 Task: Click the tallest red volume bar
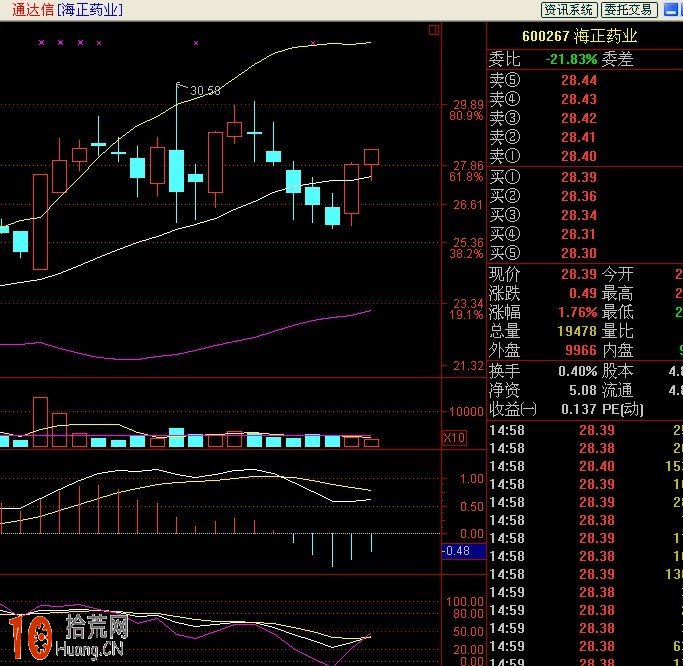40,422
